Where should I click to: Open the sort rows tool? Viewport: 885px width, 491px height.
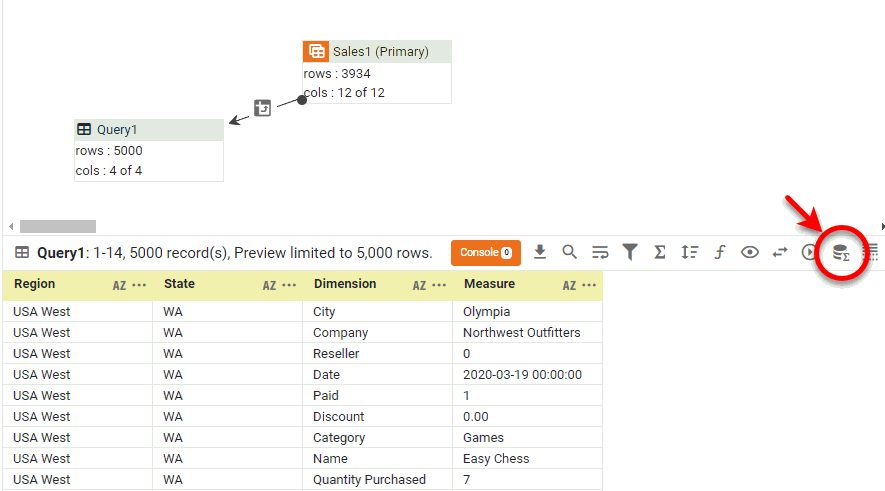[689, 253]
